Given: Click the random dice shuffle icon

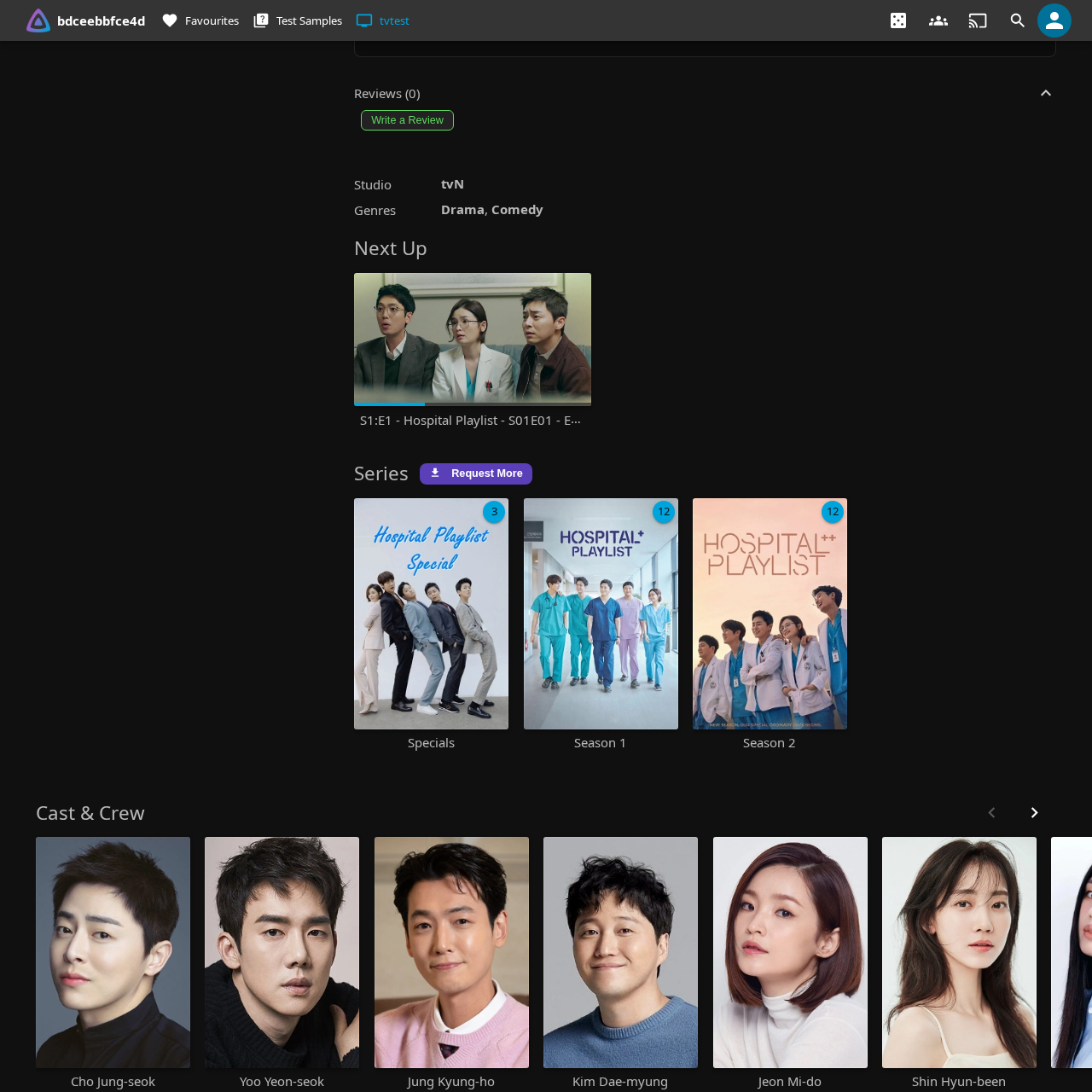Looking at the screenshot, I should pyautogui.click(x=898, y=20).
